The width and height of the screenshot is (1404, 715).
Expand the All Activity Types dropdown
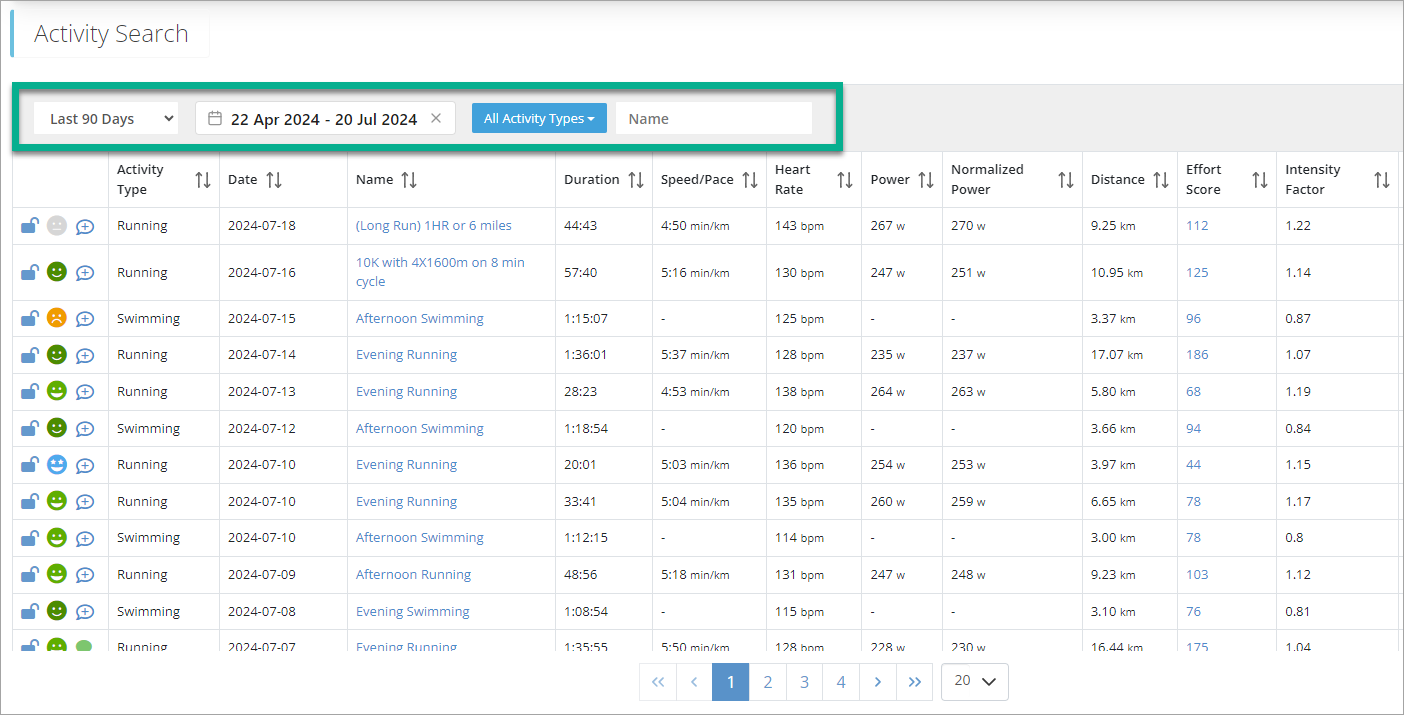pos(539,118)
